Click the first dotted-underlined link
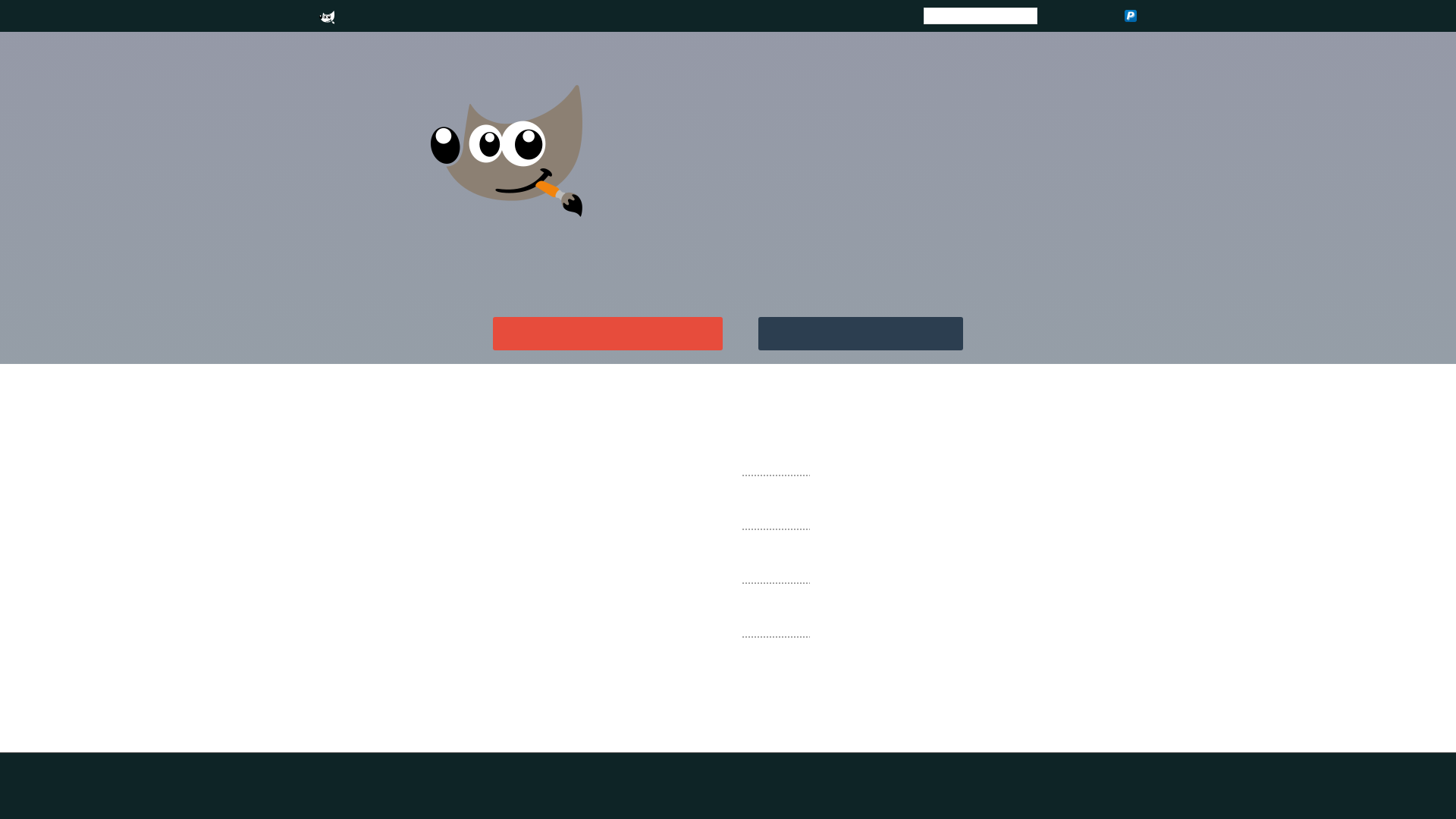 (x=776, y=471)
